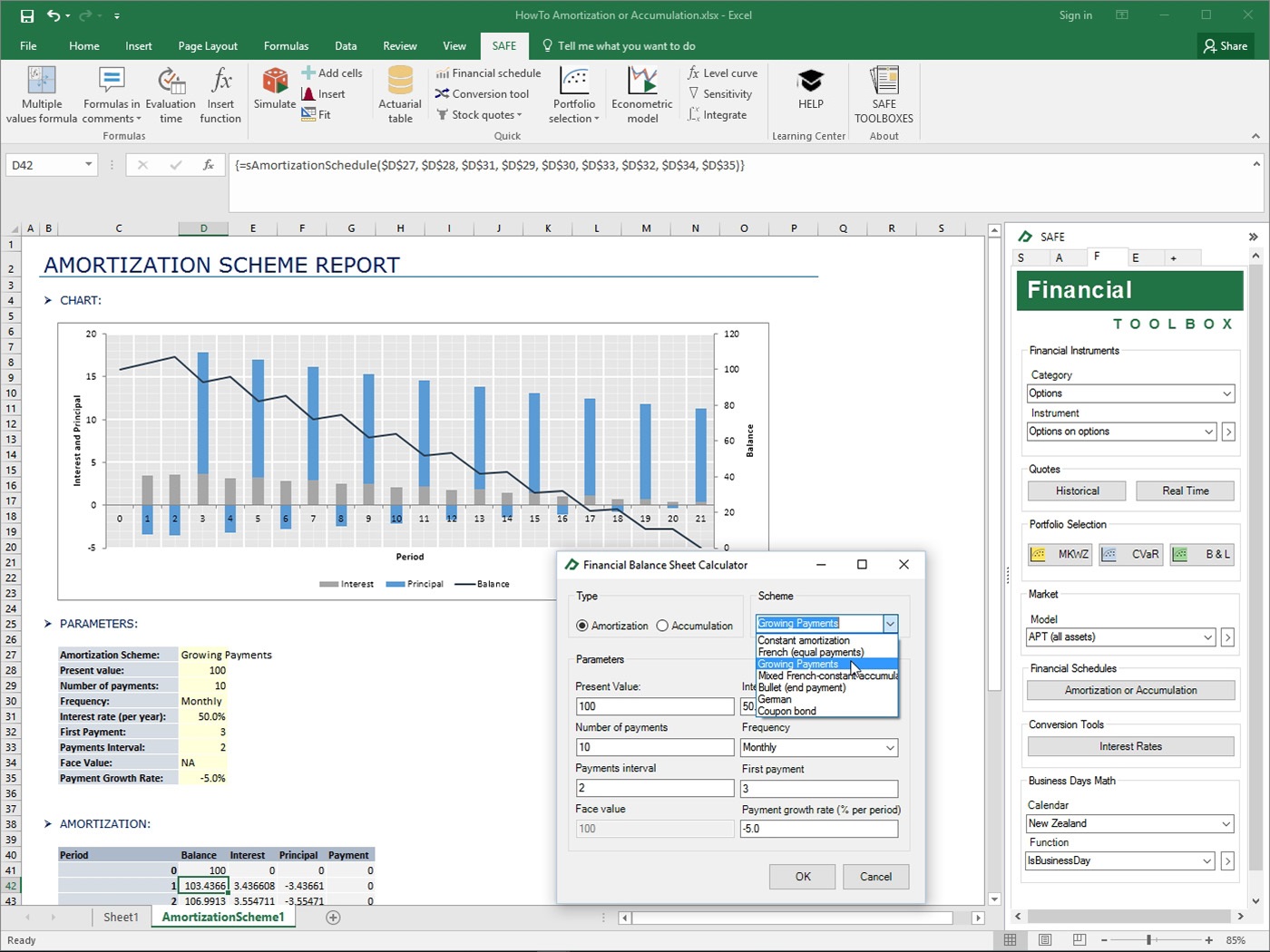Click Cancel in Balance Sheet Calculator

(875, 877)
